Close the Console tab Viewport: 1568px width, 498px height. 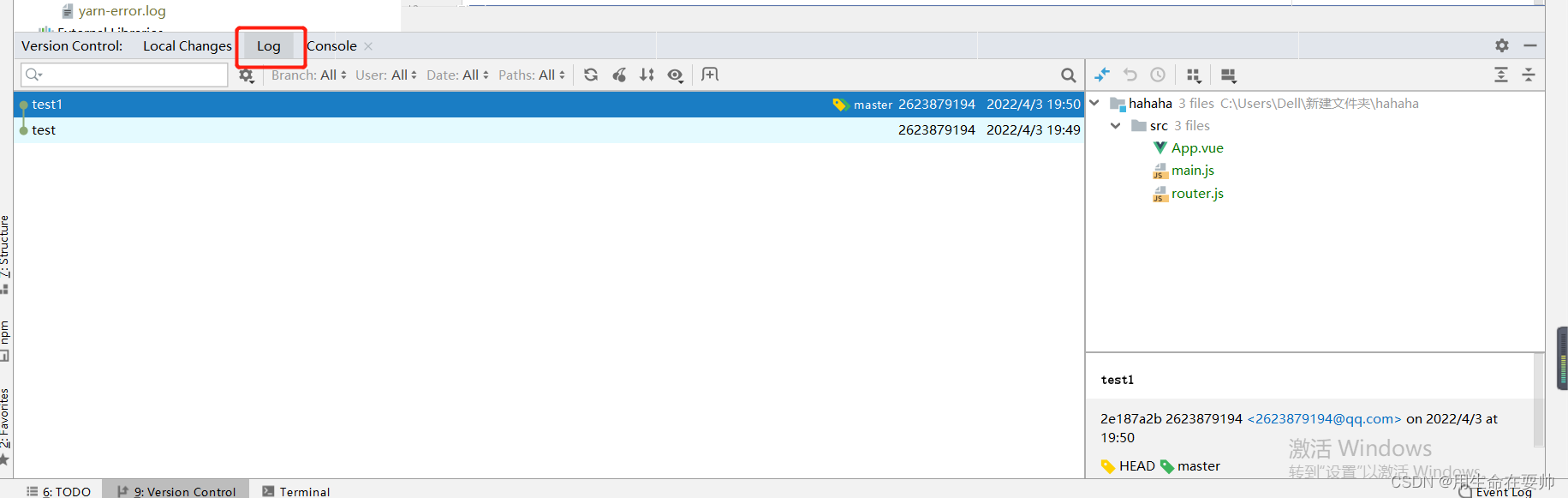coord(368,46)
